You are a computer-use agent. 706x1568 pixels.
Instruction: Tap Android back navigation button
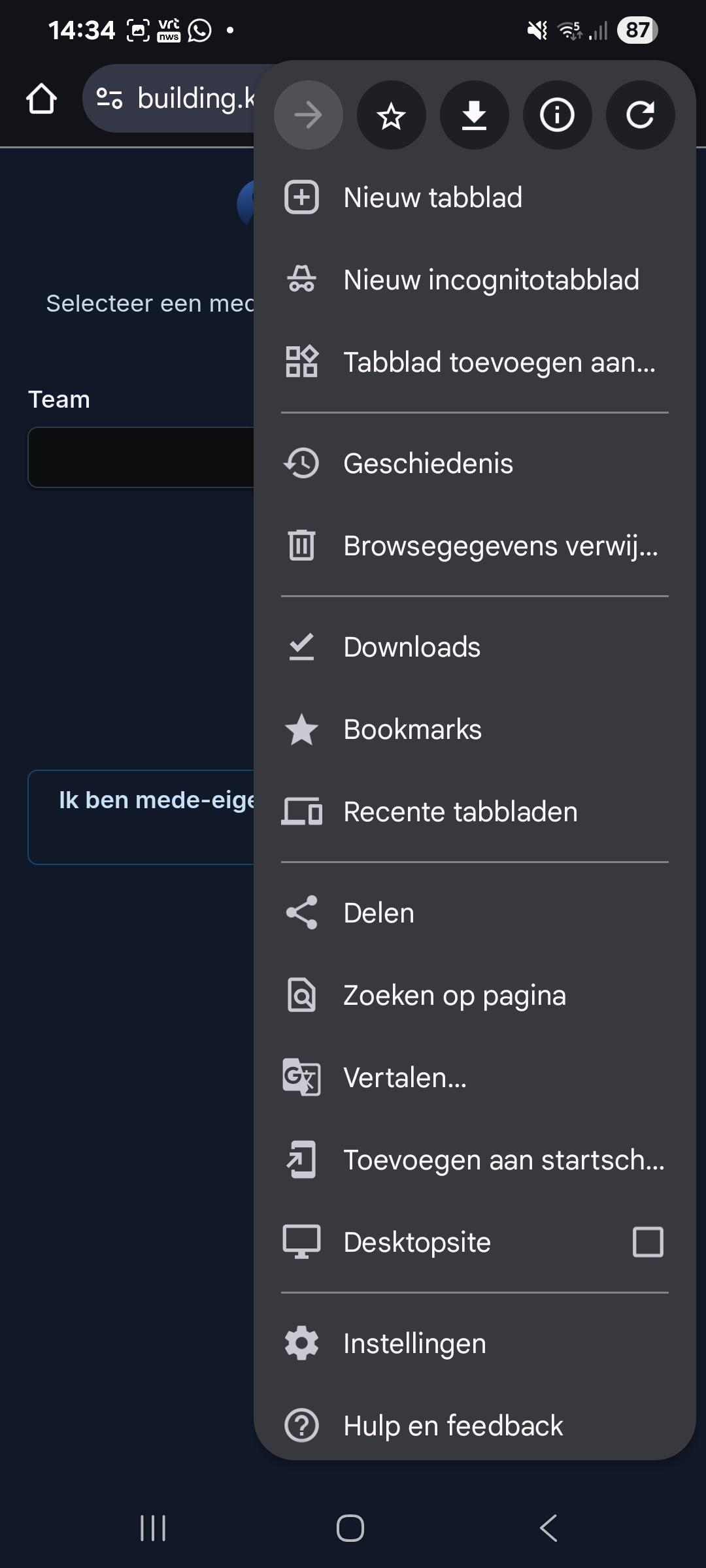[548, 1527]
